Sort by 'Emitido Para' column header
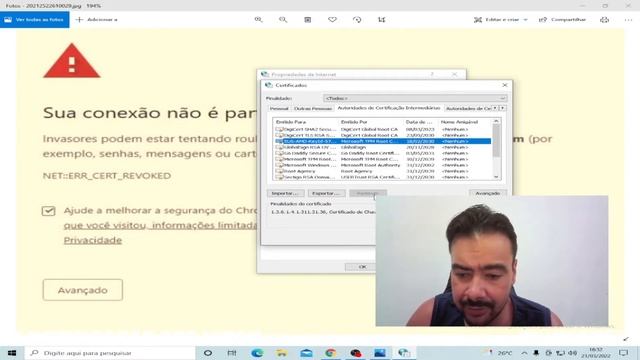Screen dimensions: 640x360 [306, 122]
